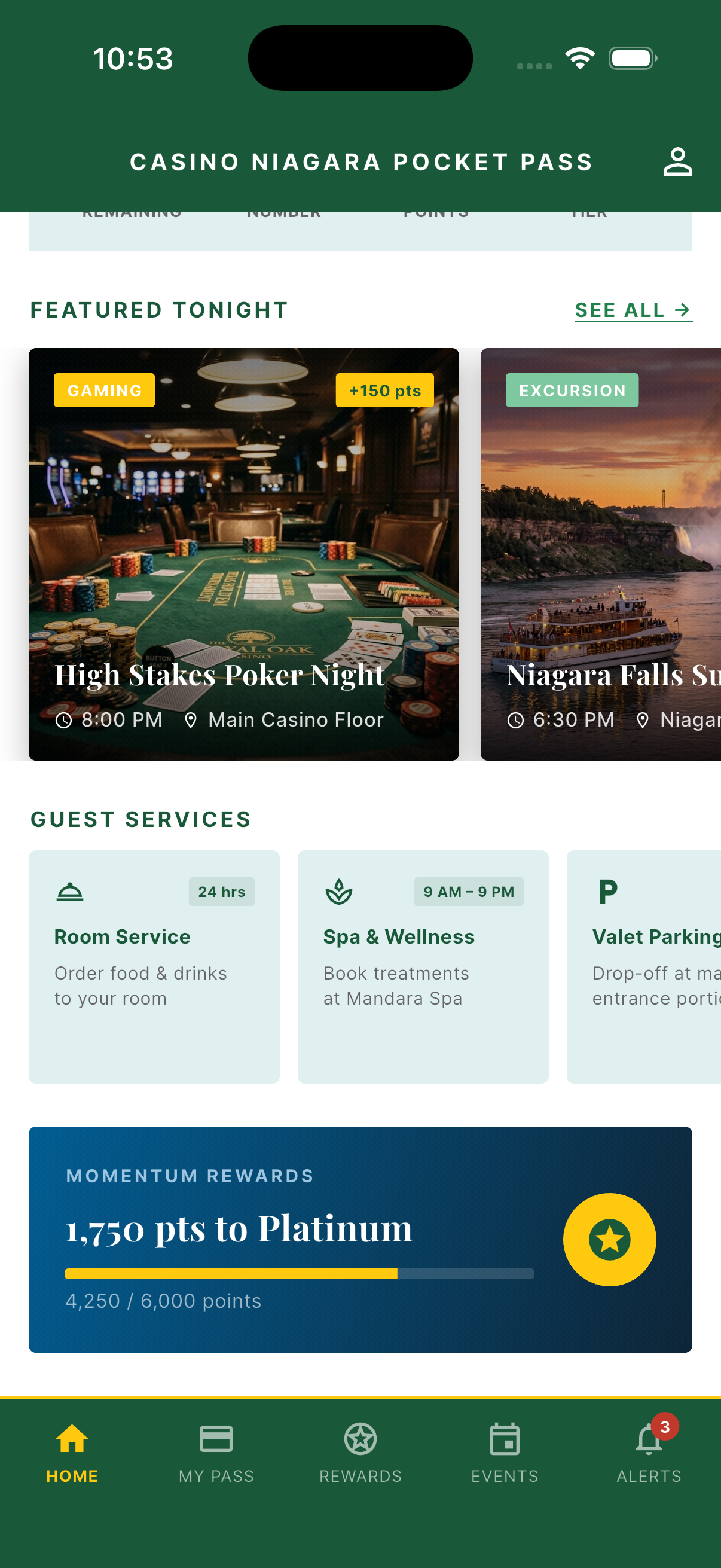Viewport: 721px width, 1568px height.
Task: Select the Spa & Wellness service title
Action: click(399, 936)
